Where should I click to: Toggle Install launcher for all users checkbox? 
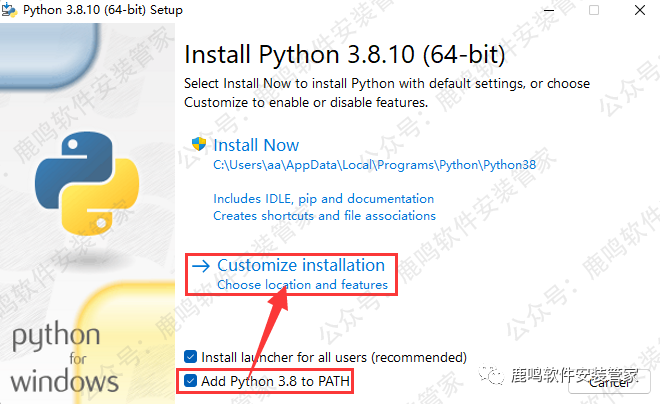pyautogui.click(x=192, y=357)
